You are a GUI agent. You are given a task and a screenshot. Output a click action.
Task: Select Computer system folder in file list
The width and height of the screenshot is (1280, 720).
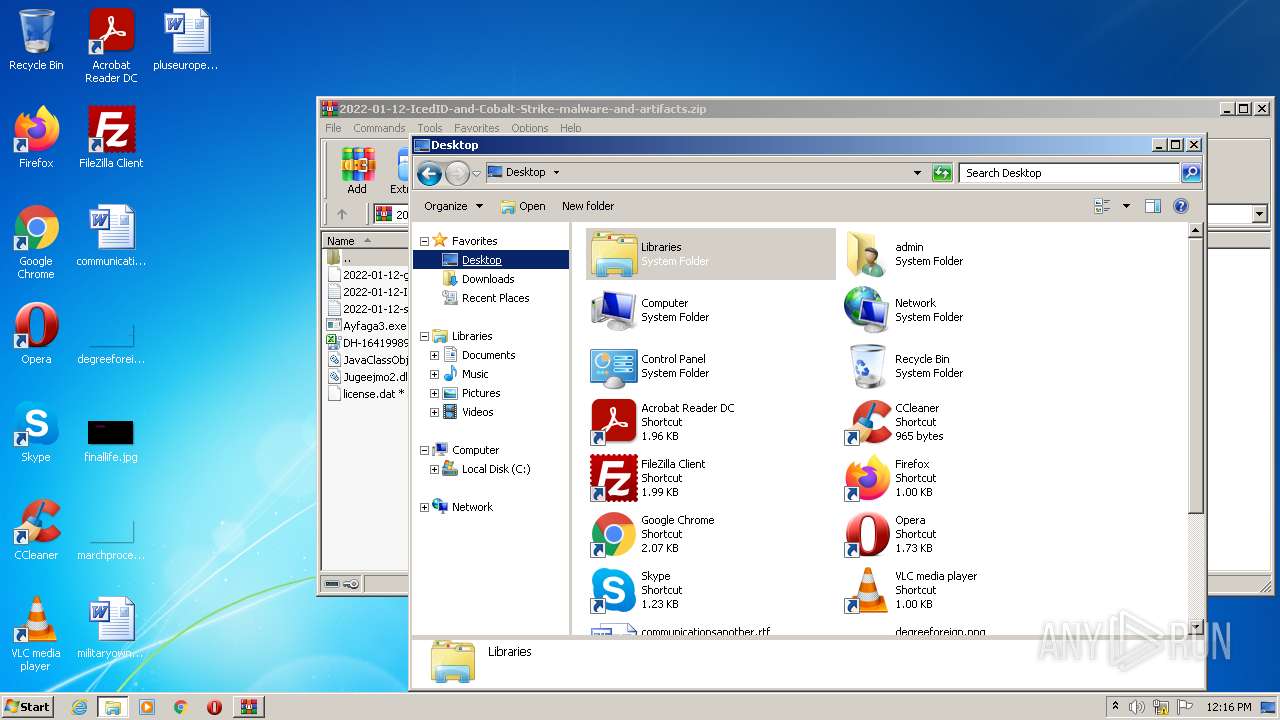(x=710, y=310)
